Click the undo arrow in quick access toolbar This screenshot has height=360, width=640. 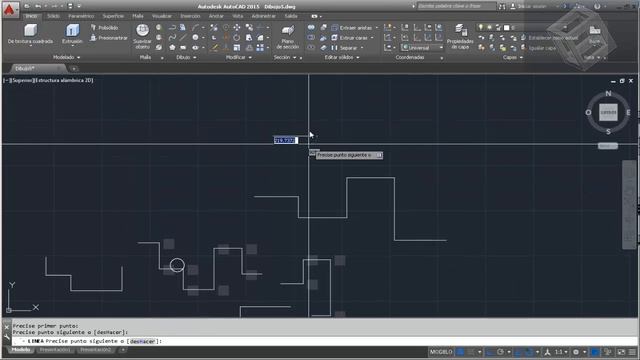pos(38,6)
